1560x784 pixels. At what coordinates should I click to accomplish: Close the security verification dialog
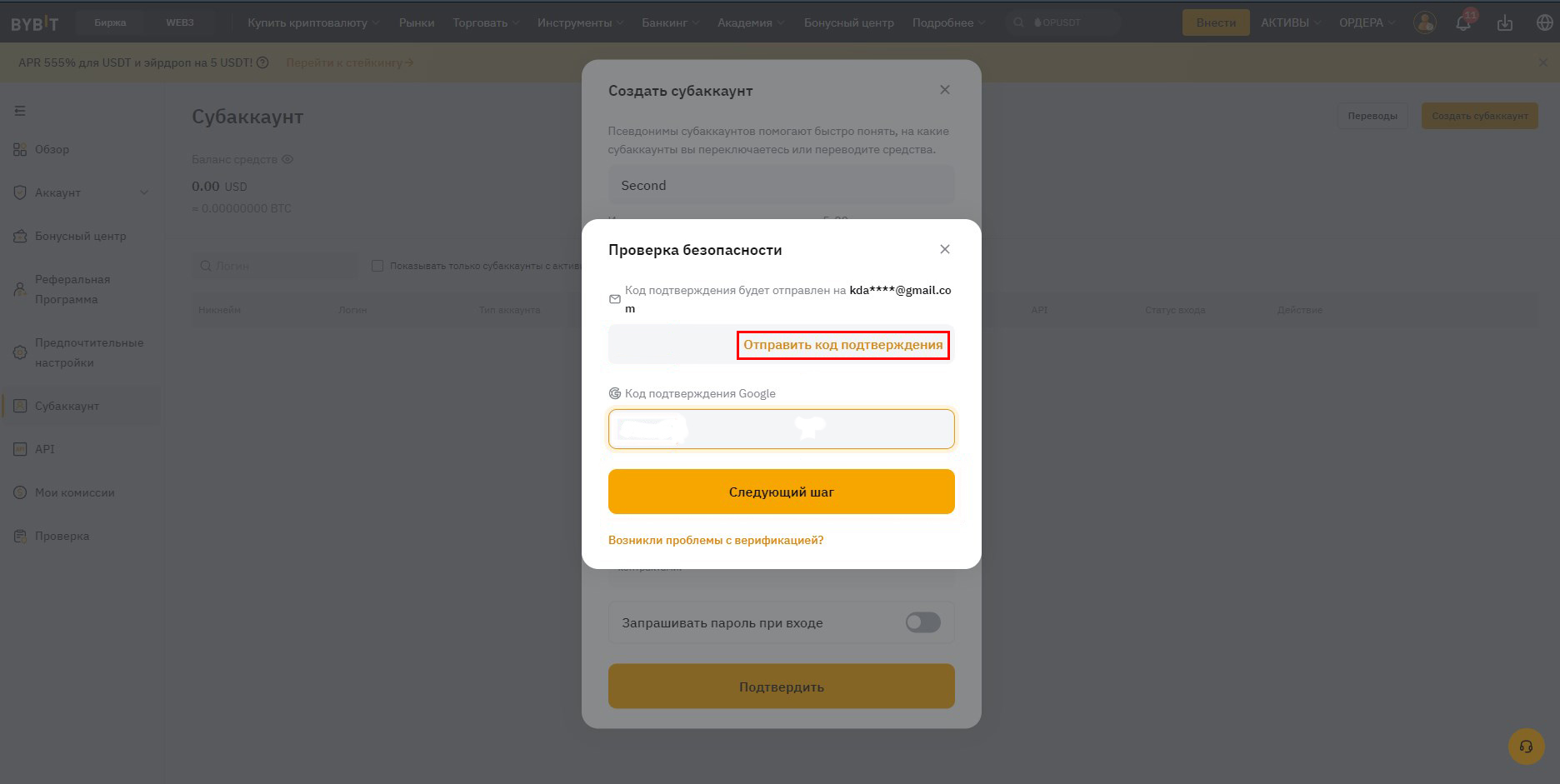coord(945,249)
